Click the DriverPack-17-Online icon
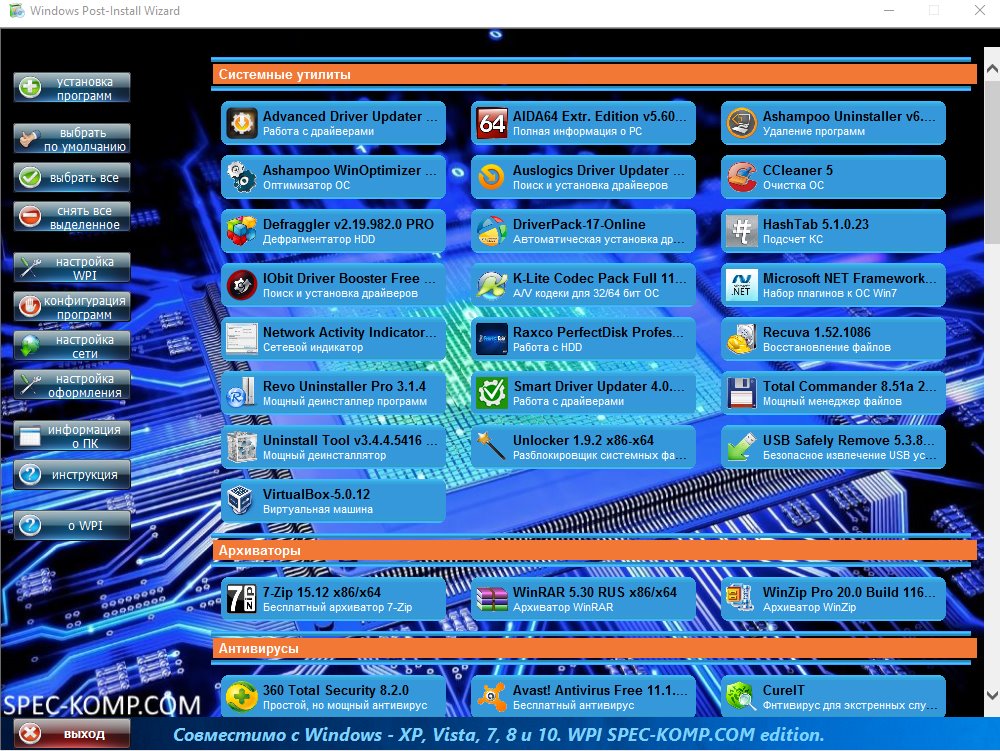The height and width of the screenshot is (751, 1000). (492, 231)
